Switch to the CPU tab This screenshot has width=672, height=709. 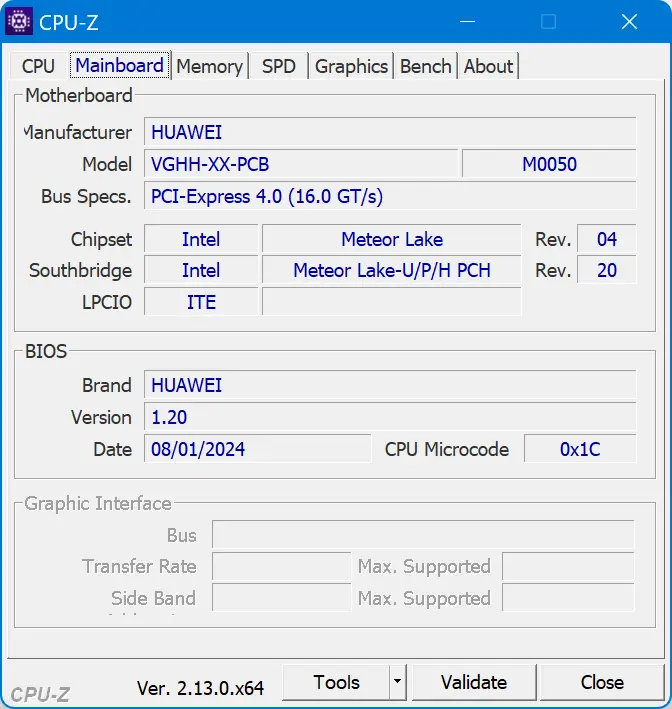click(x=38, y=66)
